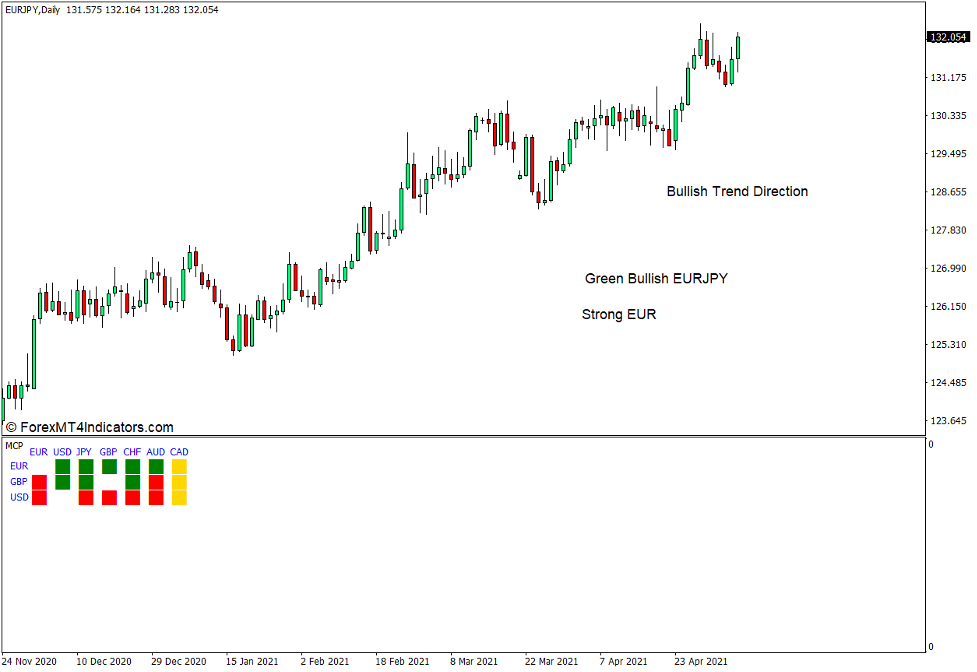Image resolution: width=977 pixels, height=672 pixels.
Task: Select the MCP indicator panel title
Action: [x=13, y=444]
